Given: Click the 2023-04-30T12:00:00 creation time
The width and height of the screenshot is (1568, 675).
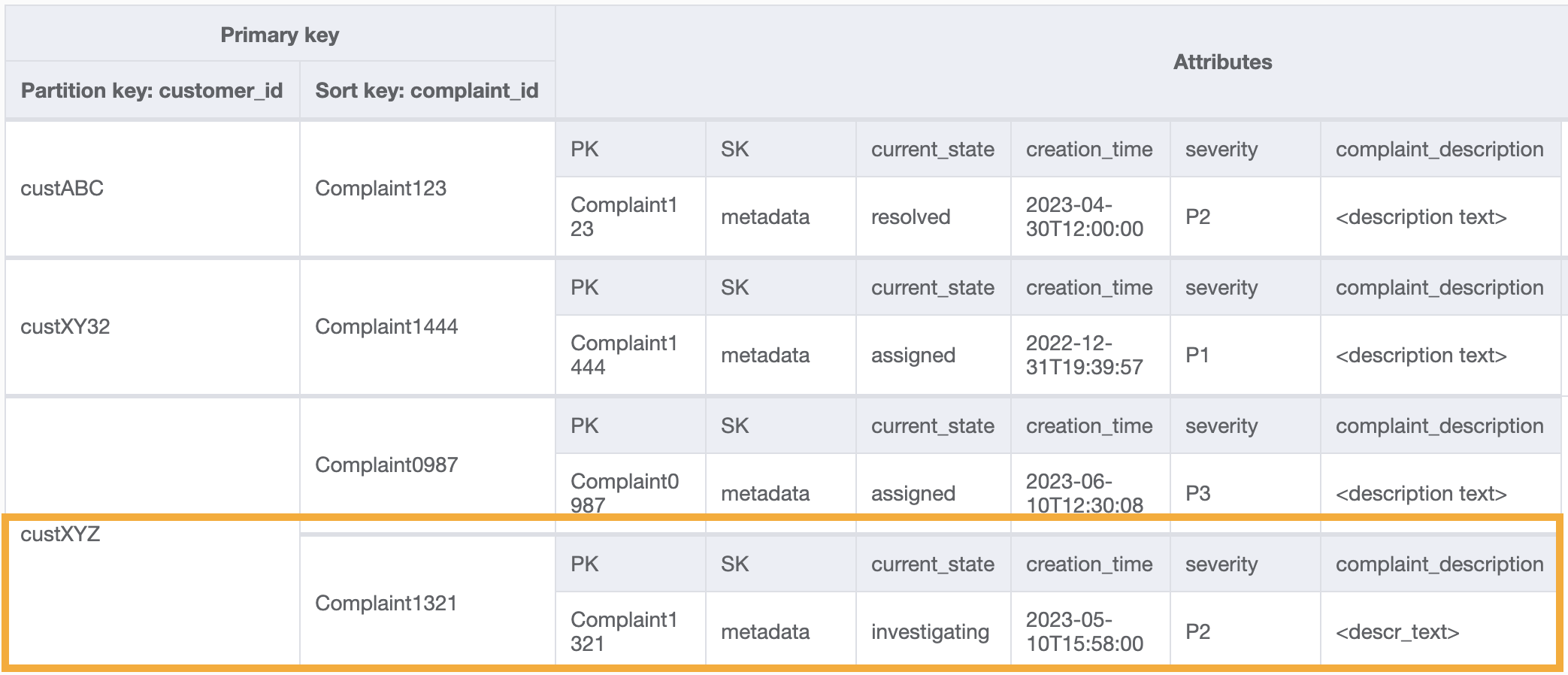Looking at the screenshot, I should click(1084, 217).
